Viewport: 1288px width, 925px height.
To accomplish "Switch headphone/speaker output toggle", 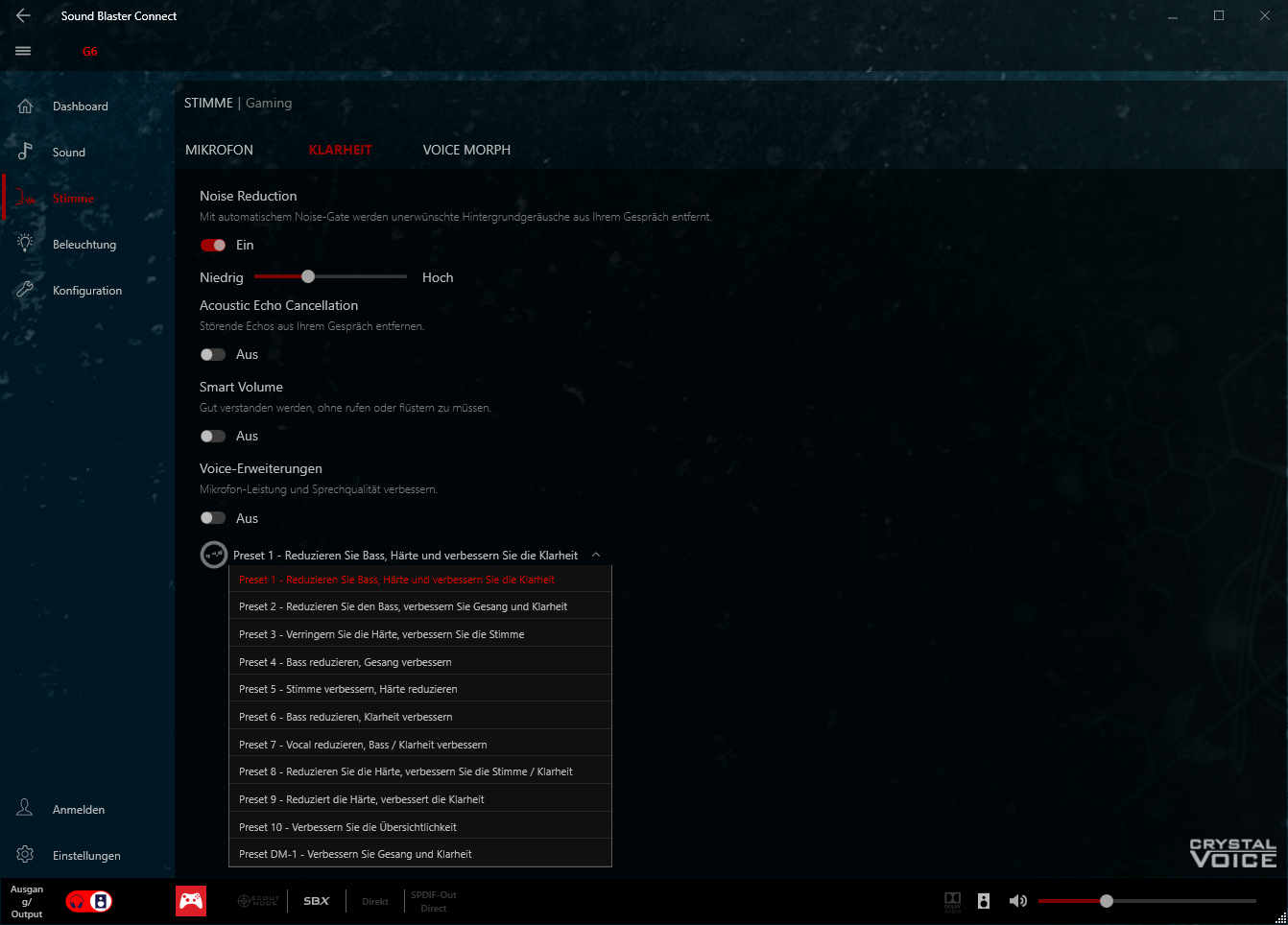I will 89,902.
